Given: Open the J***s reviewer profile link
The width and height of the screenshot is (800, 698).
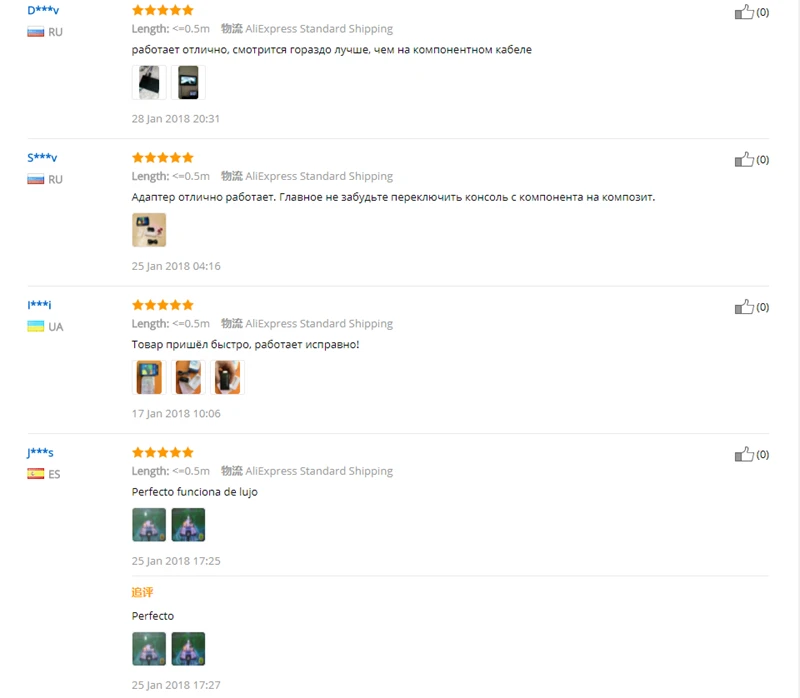Looking at the screenshot, I should (x=40, y=453).
